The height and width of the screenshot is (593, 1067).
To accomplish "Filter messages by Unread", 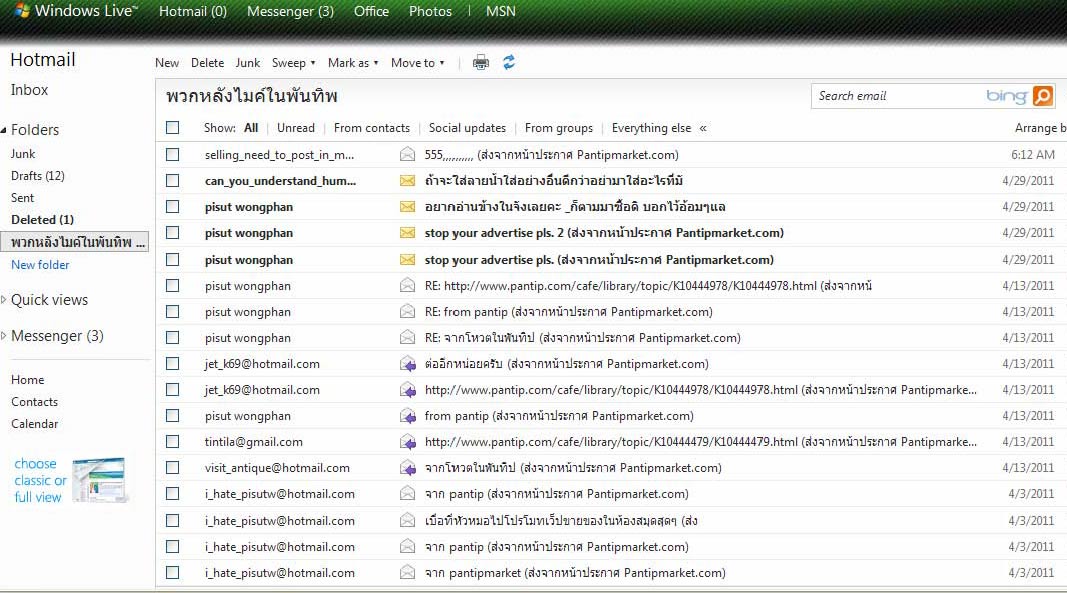I will pos(296,128).
